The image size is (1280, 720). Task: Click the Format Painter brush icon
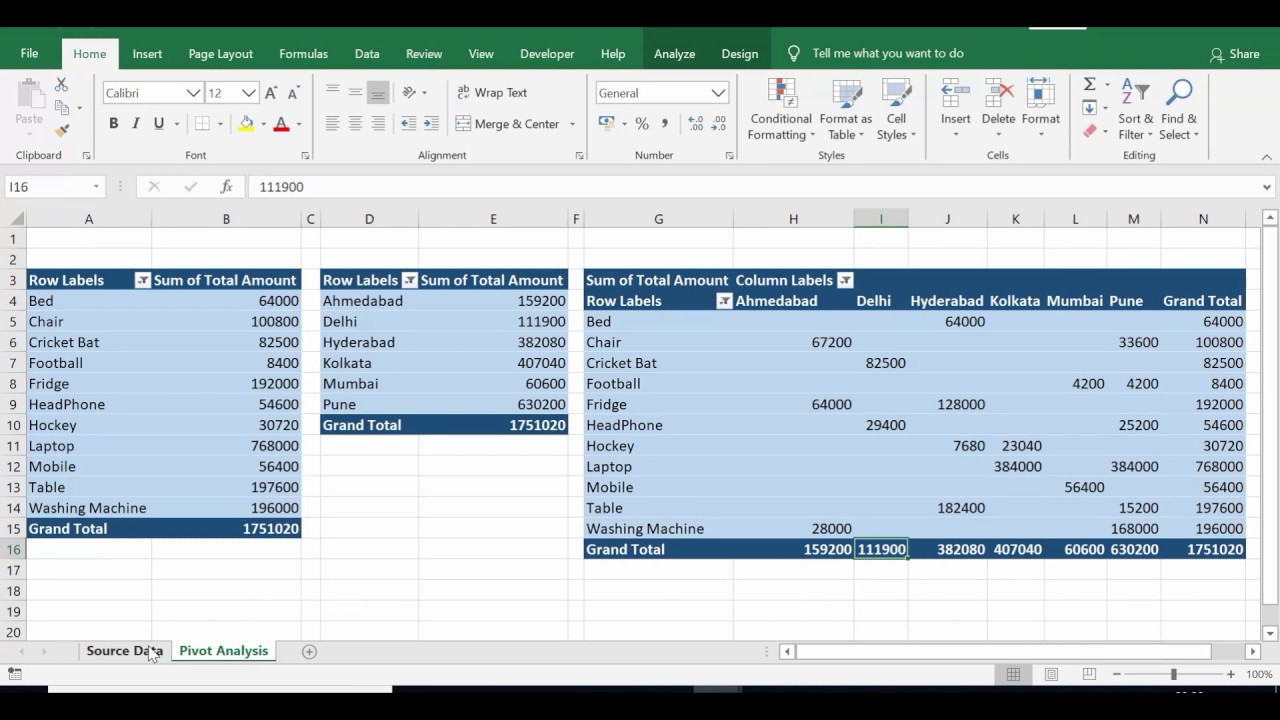tap(62, 130)
